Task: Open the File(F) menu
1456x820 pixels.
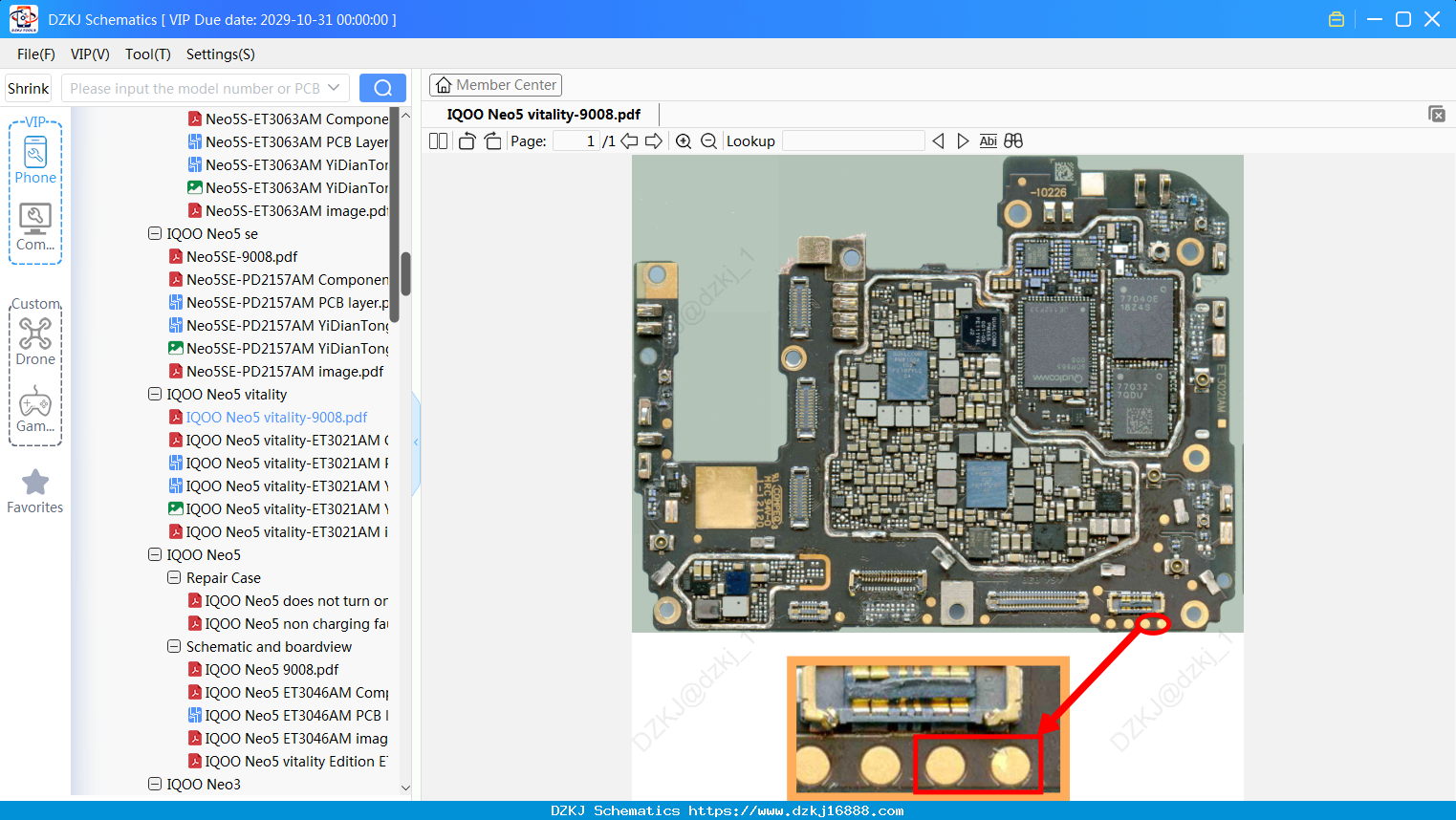Action: [x=35, y=54]
